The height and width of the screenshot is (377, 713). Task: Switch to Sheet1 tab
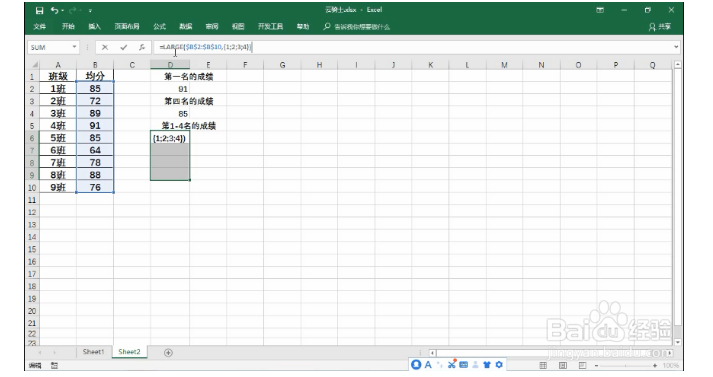pyautogui.click(x=93, y=352)
